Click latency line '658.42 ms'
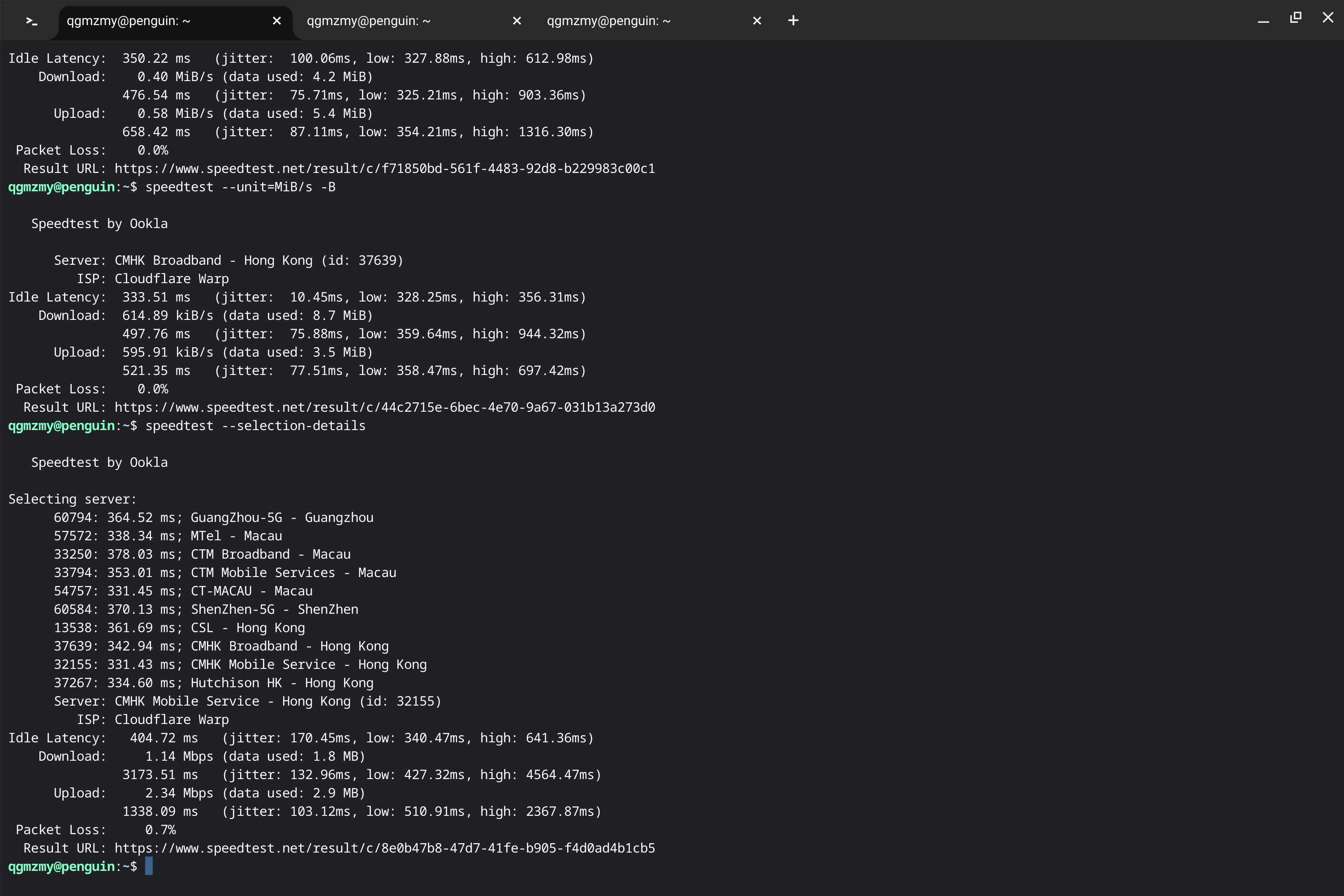The width and height of the screenshot is (1344, 896). tap(358, 132)
